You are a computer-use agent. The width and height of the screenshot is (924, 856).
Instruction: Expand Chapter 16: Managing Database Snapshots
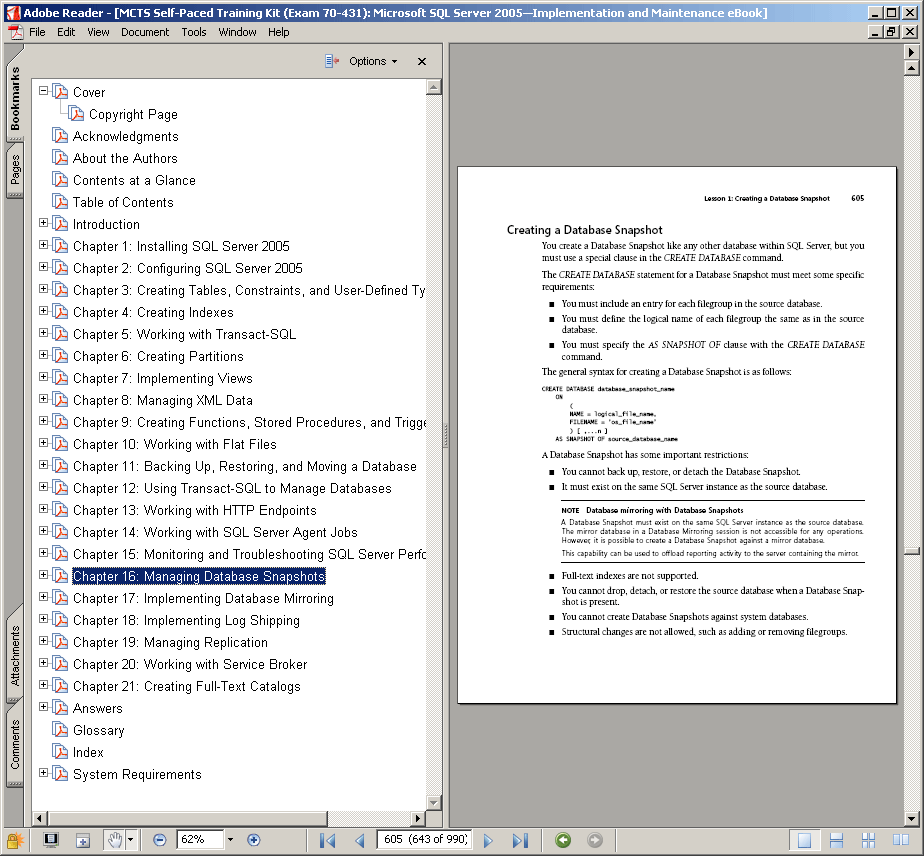tap(44, 574)
